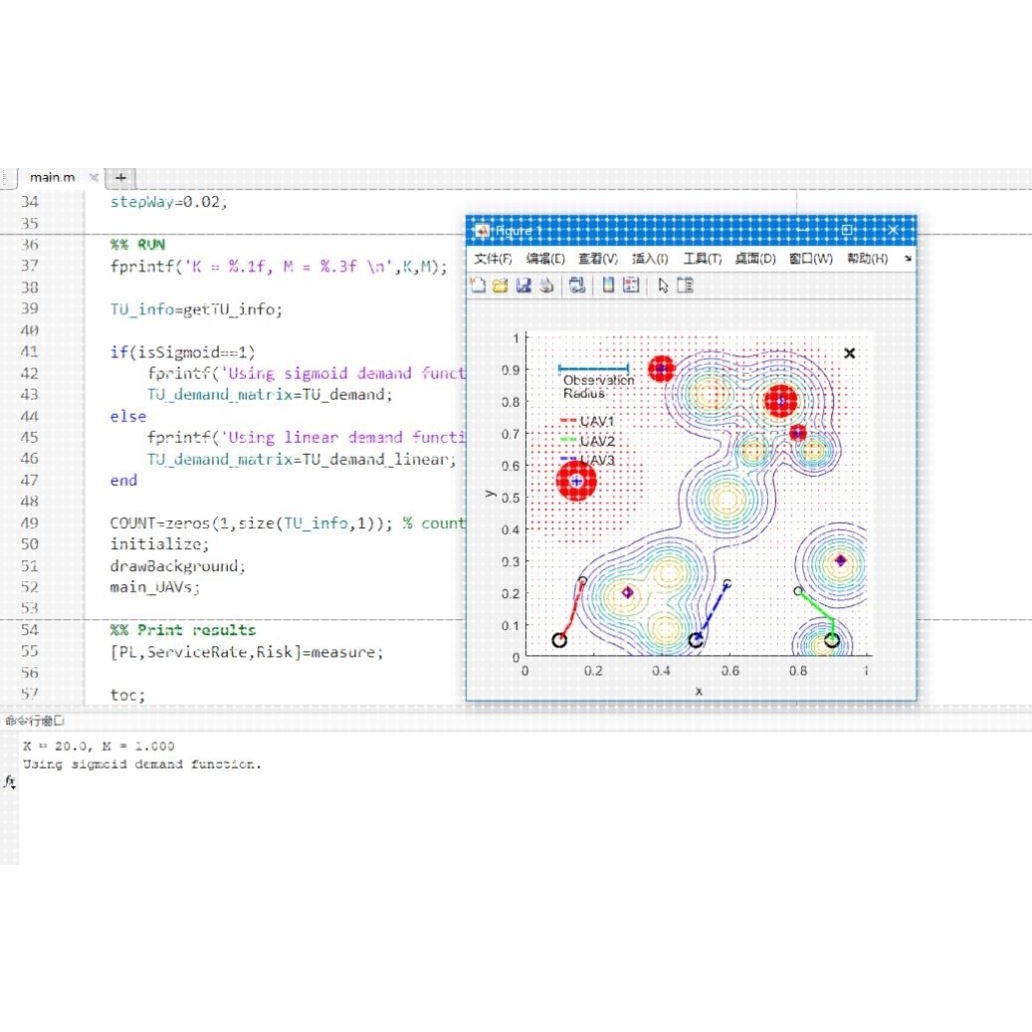Add a new editor tab with the plus button
This screenshot has height=1032, width=1032.
coord(120,177)
